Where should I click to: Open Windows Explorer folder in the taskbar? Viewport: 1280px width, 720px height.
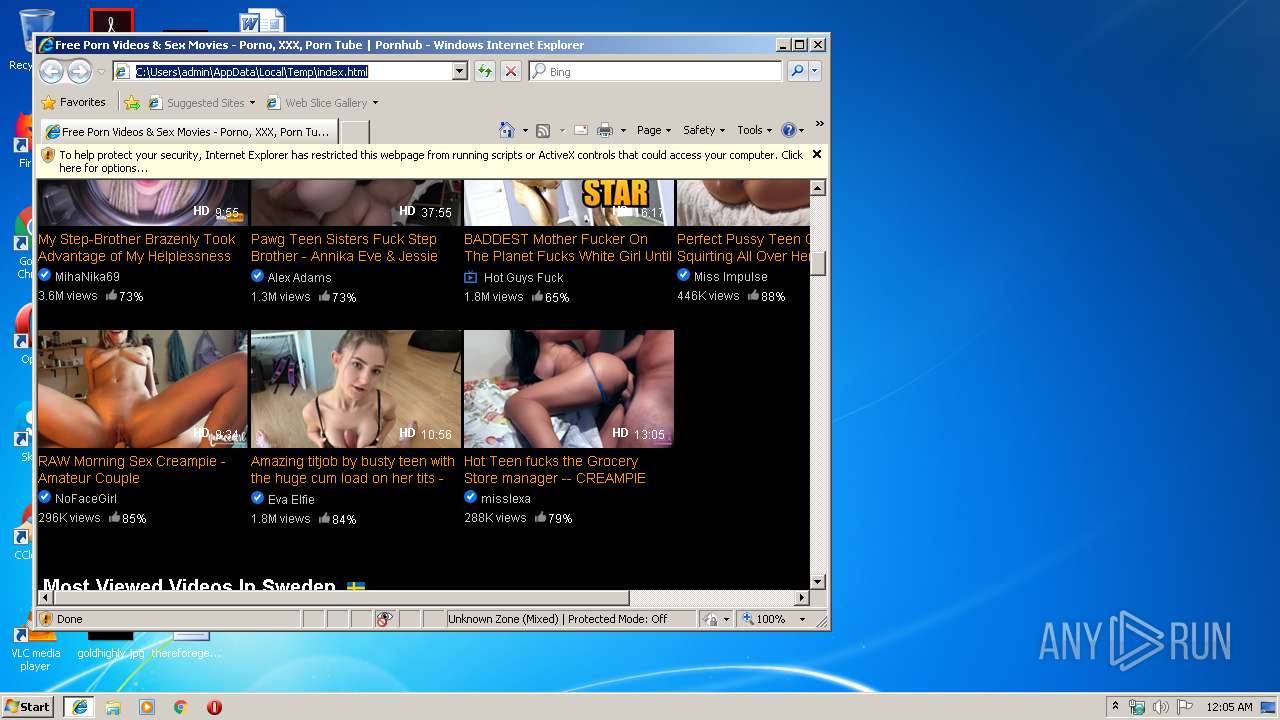click(113, 706)
